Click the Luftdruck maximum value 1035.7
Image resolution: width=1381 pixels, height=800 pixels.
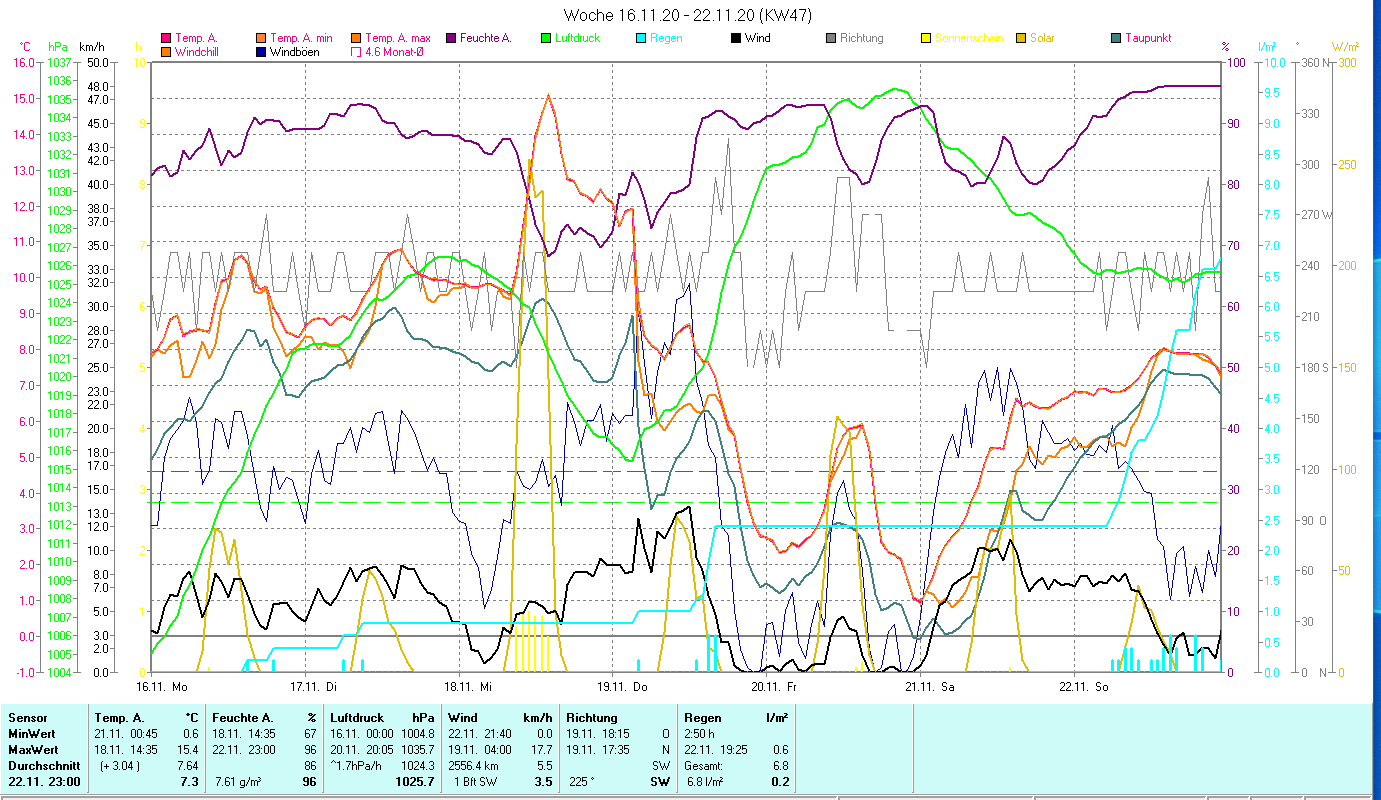[x=418, y=750]
